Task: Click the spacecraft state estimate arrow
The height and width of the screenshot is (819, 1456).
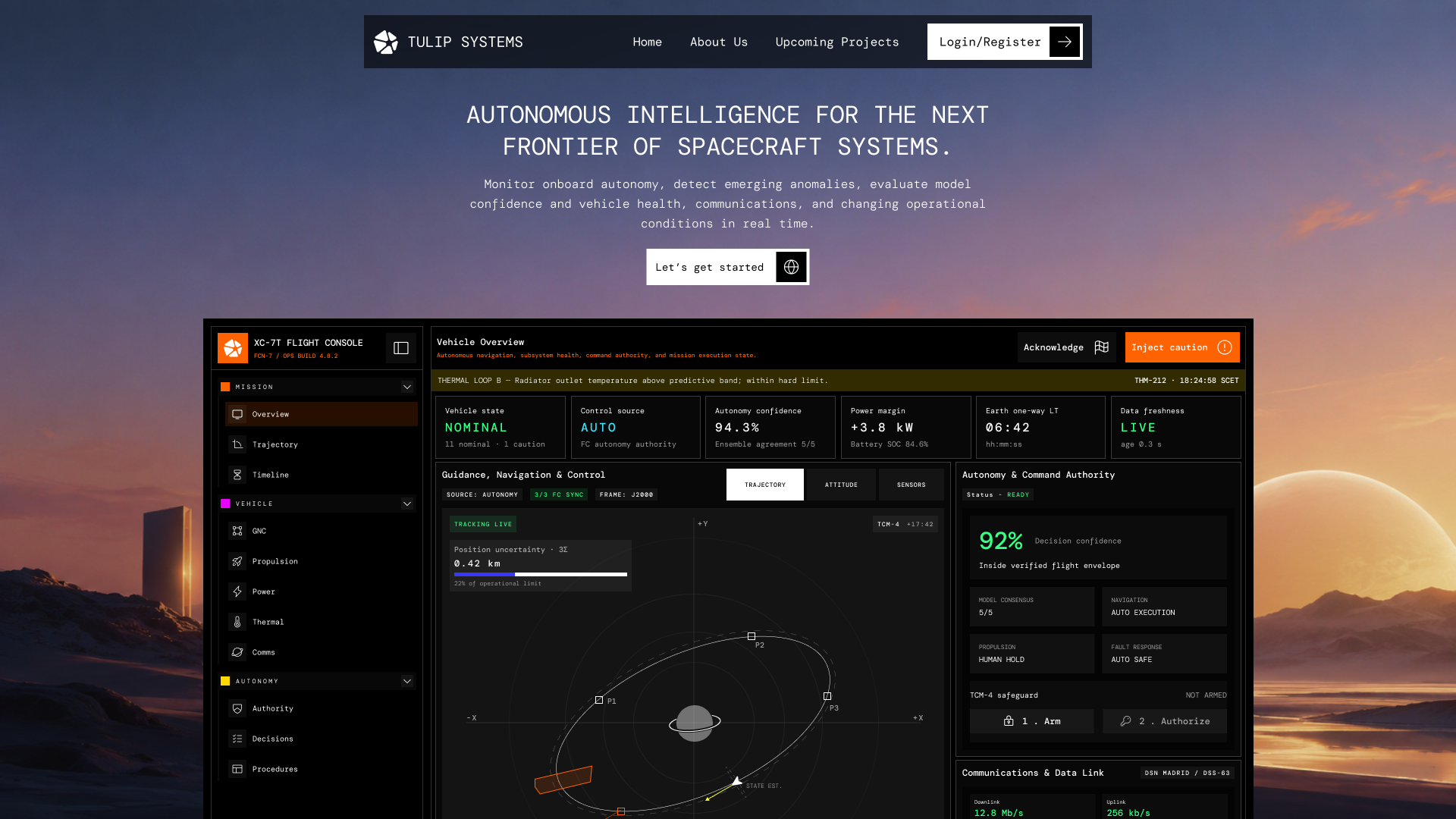Action: click(736, 780)
